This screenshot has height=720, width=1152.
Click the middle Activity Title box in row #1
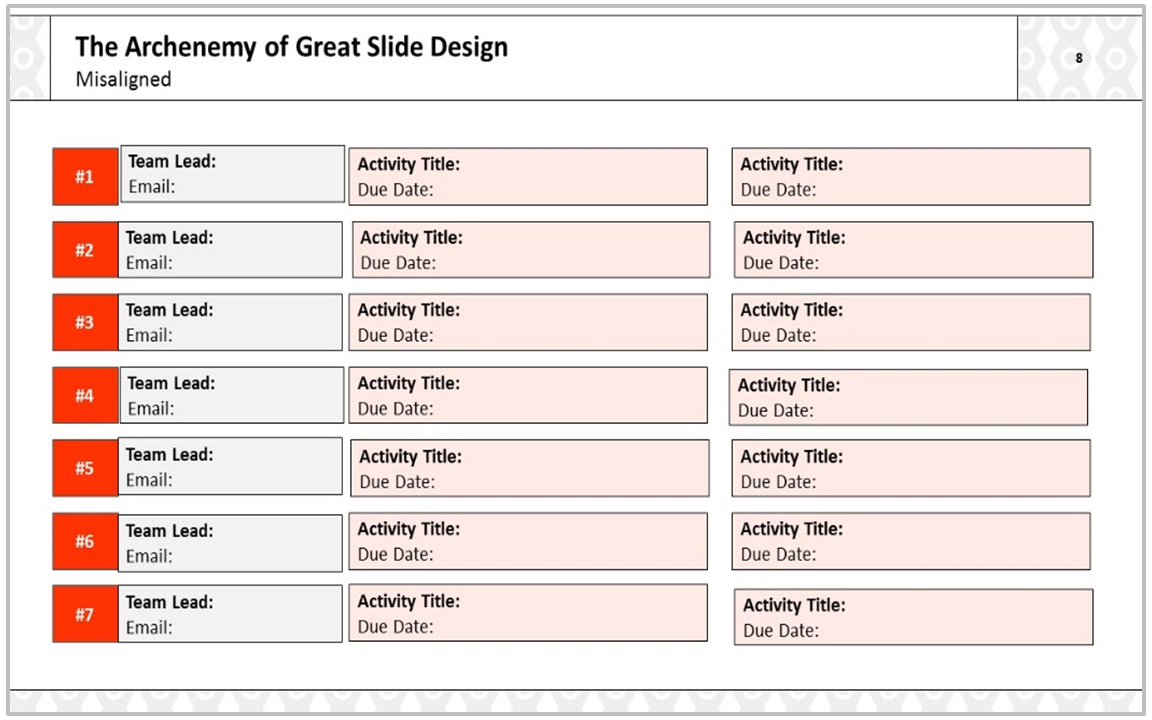click(x=528, y=176)
